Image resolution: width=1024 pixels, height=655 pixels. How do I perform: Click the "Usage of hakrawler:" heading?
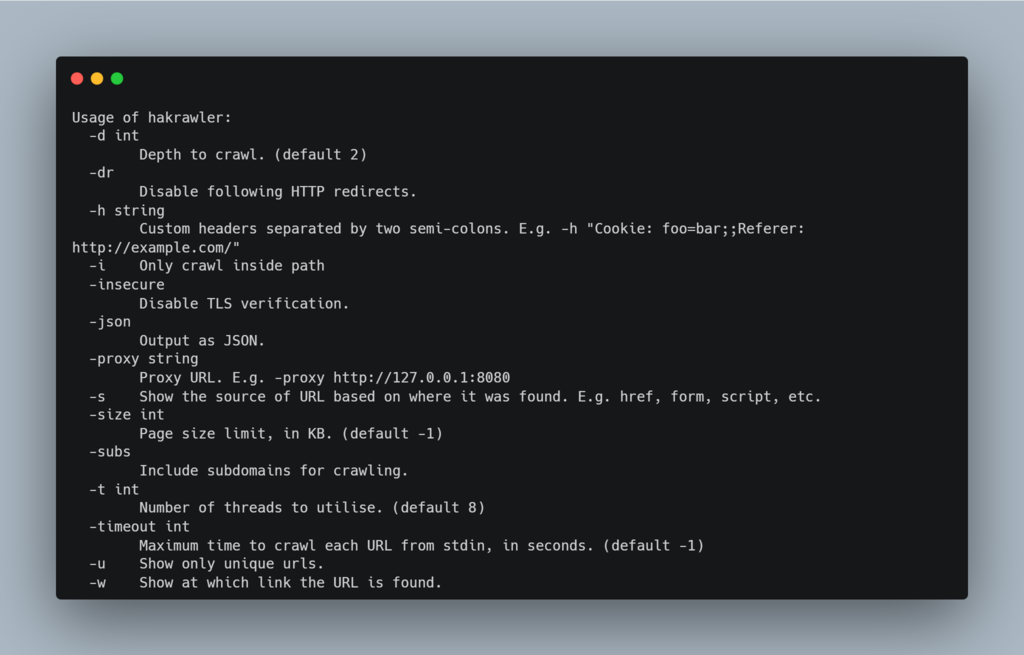pos(151,118)
